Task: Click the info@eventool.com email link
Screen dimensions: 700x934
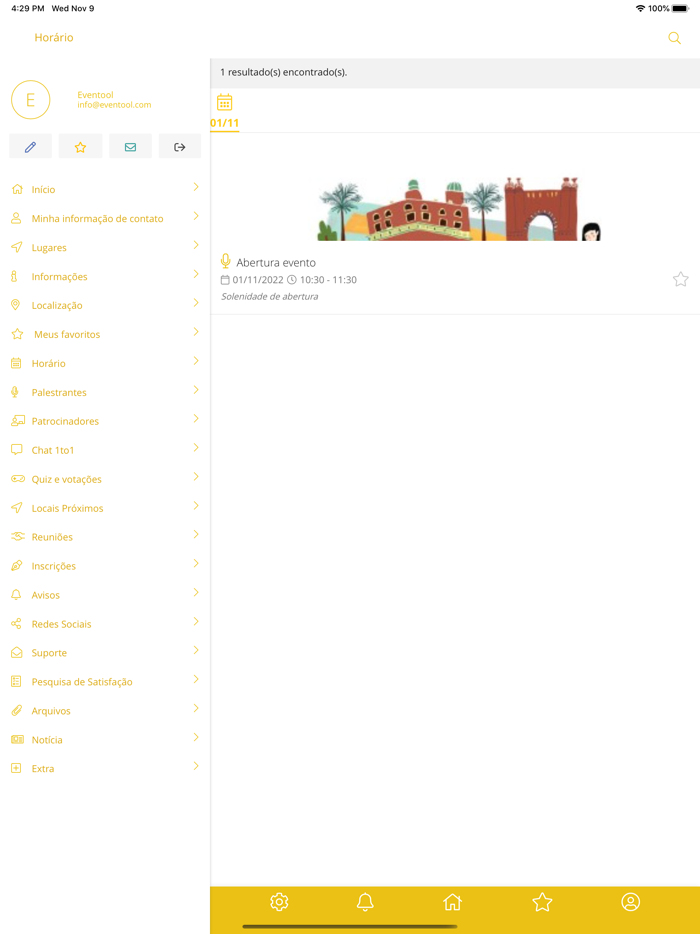Action: (x=114, y=105)
